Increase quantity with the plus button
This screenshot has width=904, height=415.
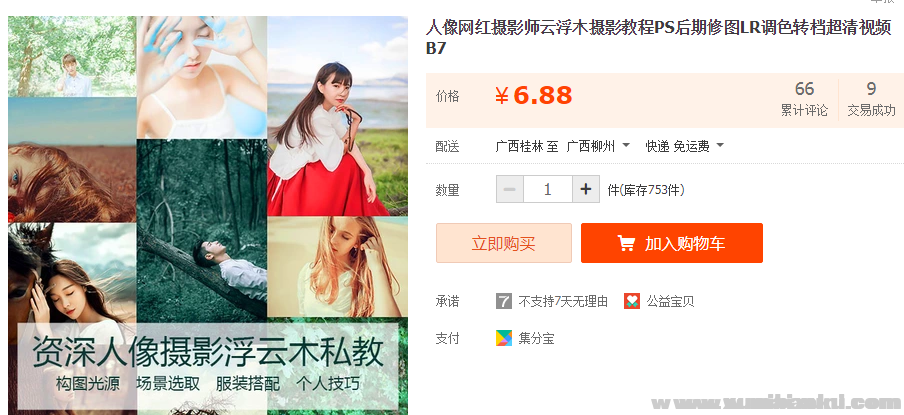tap(586, 189)
